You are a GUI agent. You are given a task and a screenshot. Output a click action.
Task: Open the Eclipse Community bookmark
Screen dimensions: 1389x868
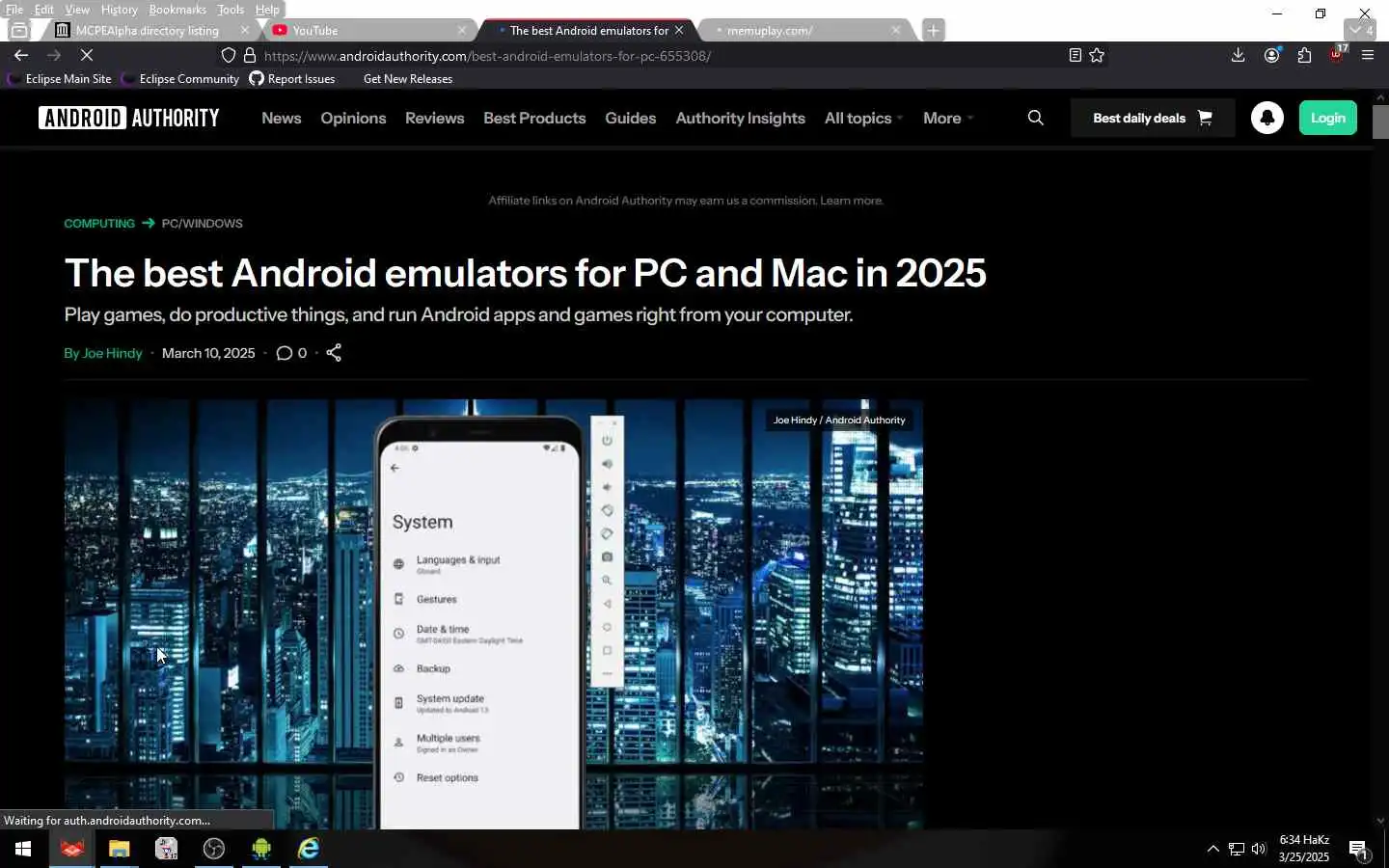click(180, 79)
